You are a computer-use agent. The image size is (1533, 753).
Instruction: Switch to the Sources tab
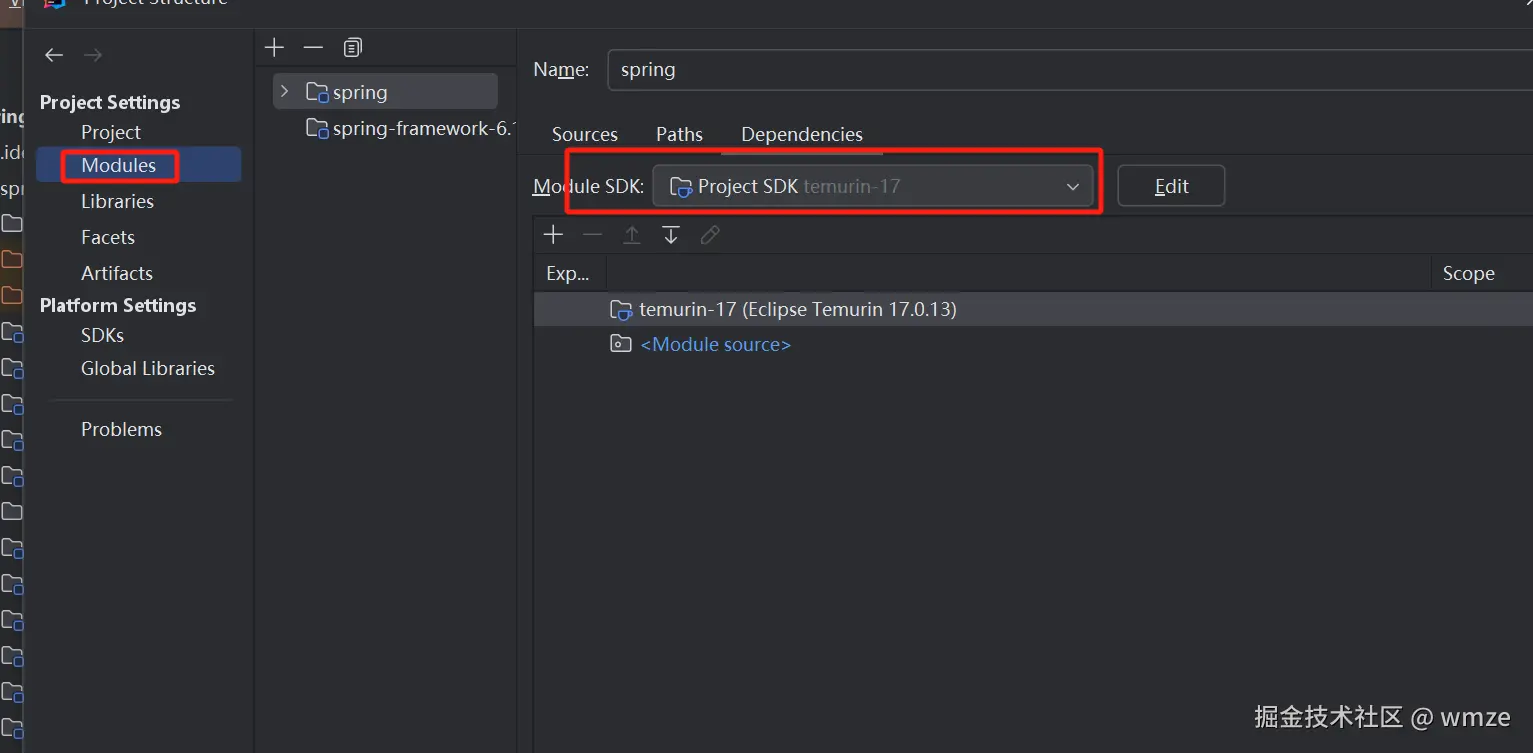(585, 134)
